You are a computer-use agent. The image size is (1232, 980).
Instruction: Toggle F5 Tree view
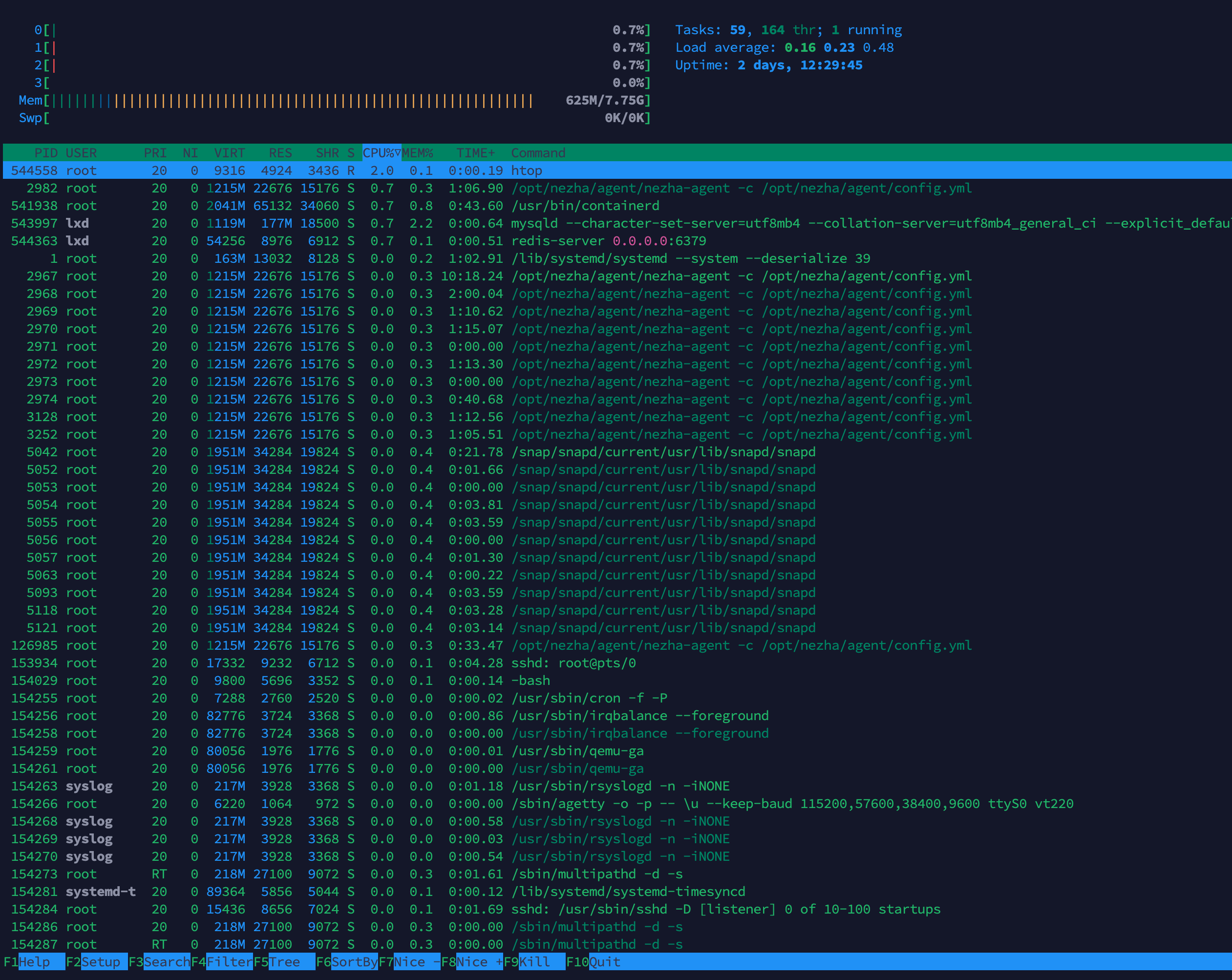click(284, 962)
